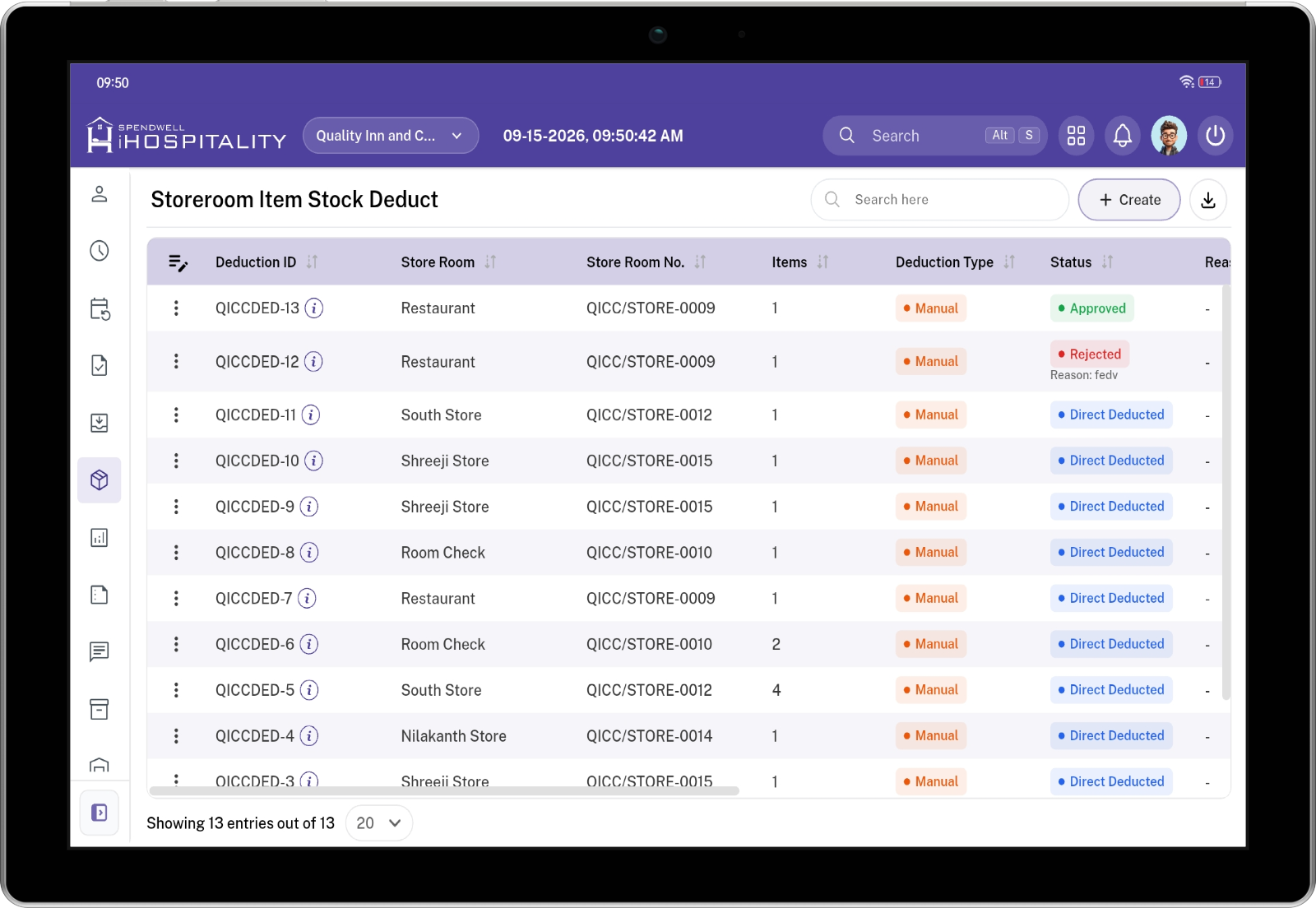
Task: Click the Rejected status badge
Action: coord(1089,354)
